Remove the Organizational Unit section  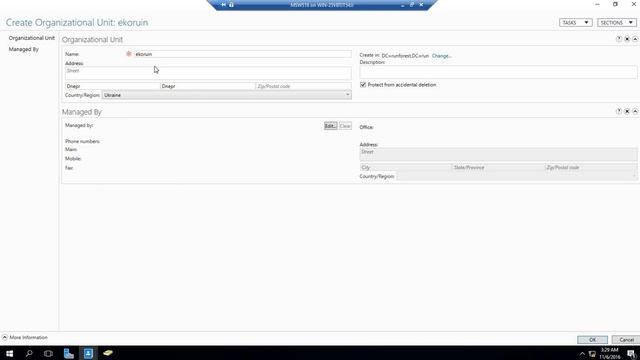click(x=627, y=39)
